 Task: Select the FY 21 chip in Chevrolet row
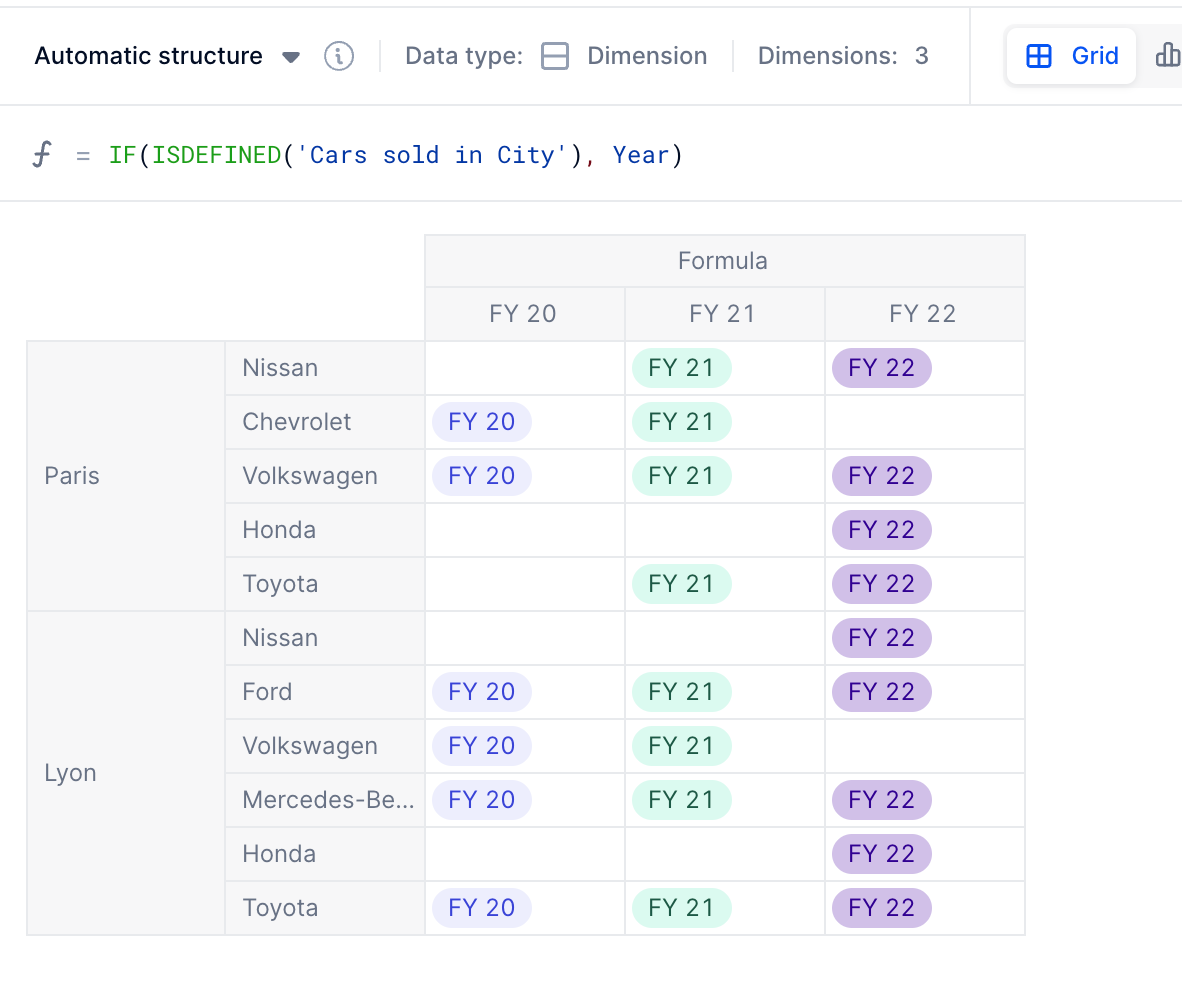681,422
